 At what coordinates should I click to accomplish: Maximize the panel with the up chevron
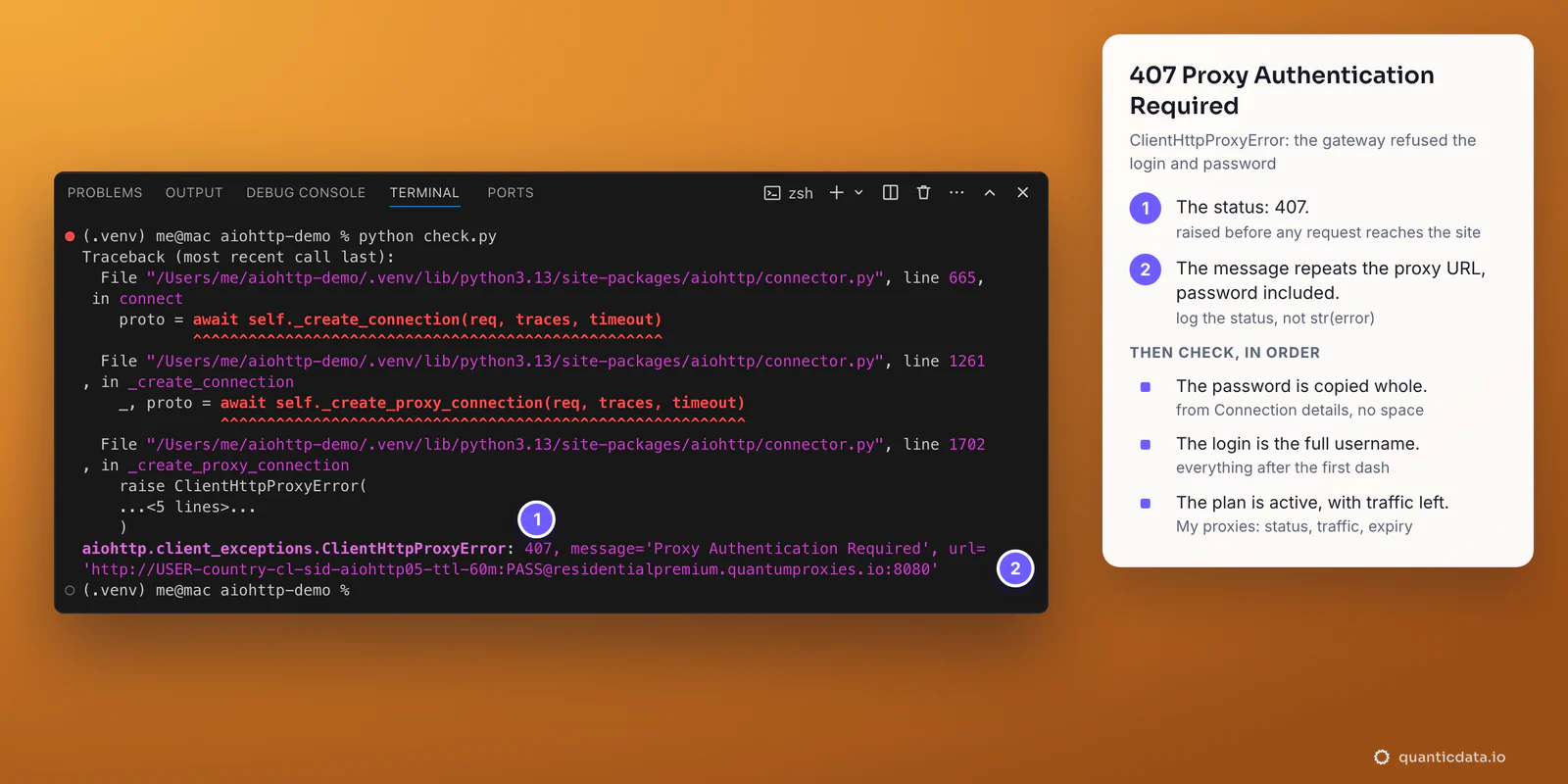(x=990, y=193)
